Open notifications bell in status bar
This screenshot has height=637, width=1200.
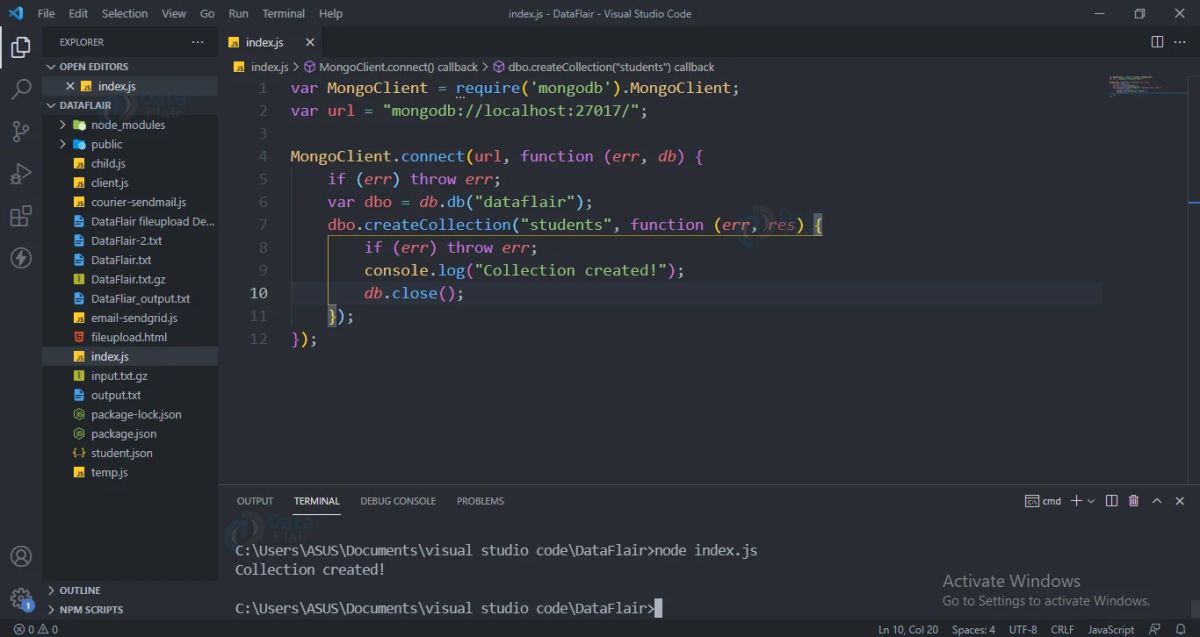tap(1181, 629)
